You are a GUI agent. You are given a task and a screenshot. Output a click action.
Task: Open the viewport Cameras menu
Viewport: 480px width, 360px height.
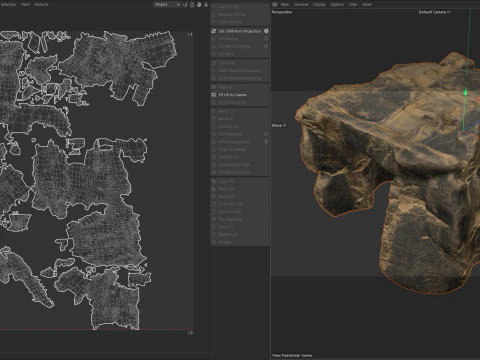coord(301,5)
